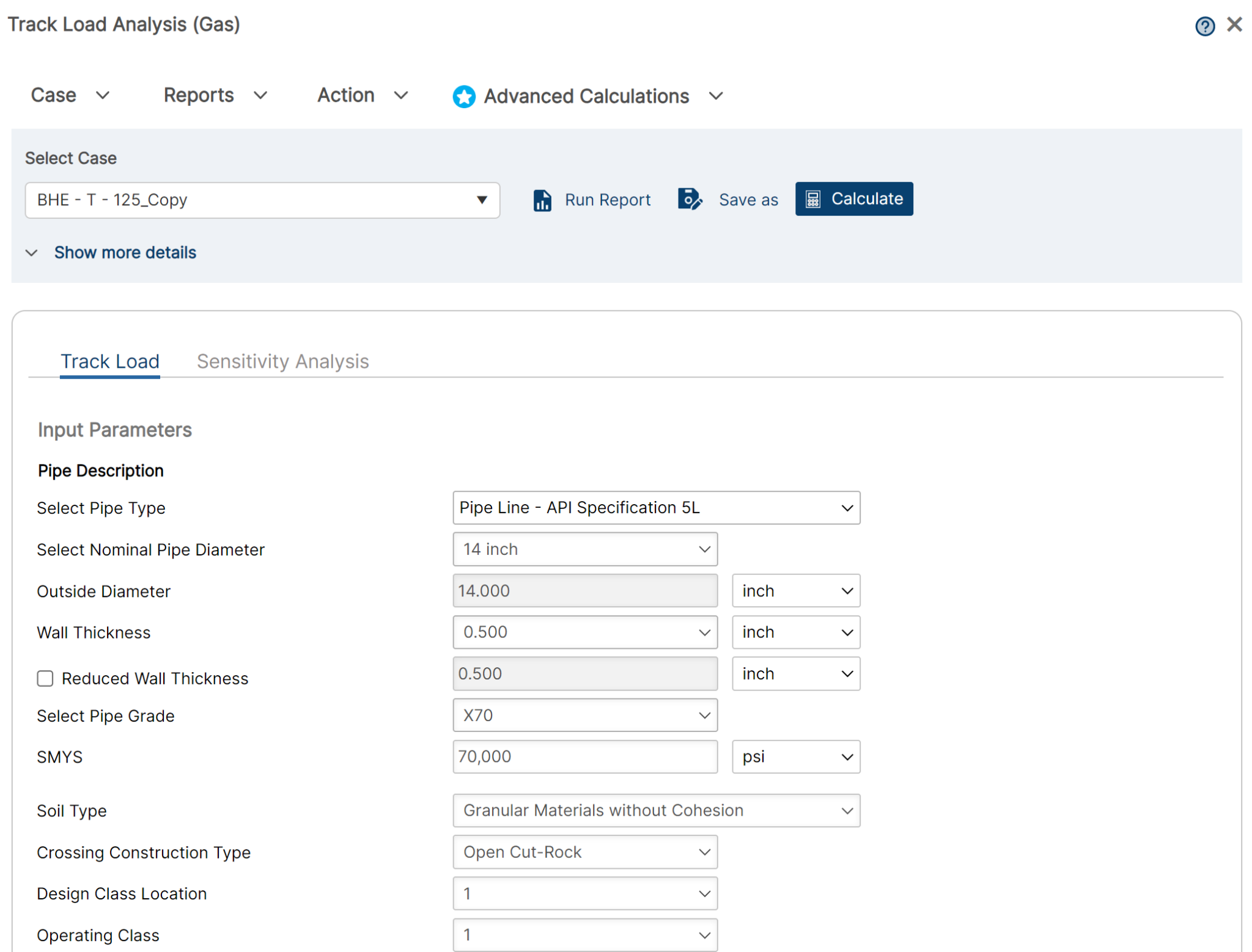Image resolution: width=1252 pixels, height=952 pixels.
Task: Open the Select Pipe Type dropdown
Action: click(x=656, y=508)
